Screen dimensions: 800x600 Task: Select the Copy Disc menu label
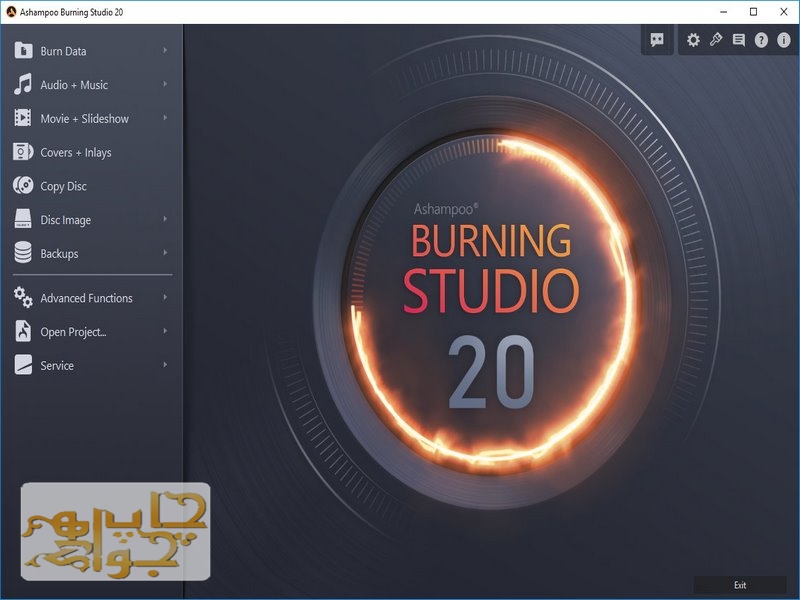tap(64, 186)
